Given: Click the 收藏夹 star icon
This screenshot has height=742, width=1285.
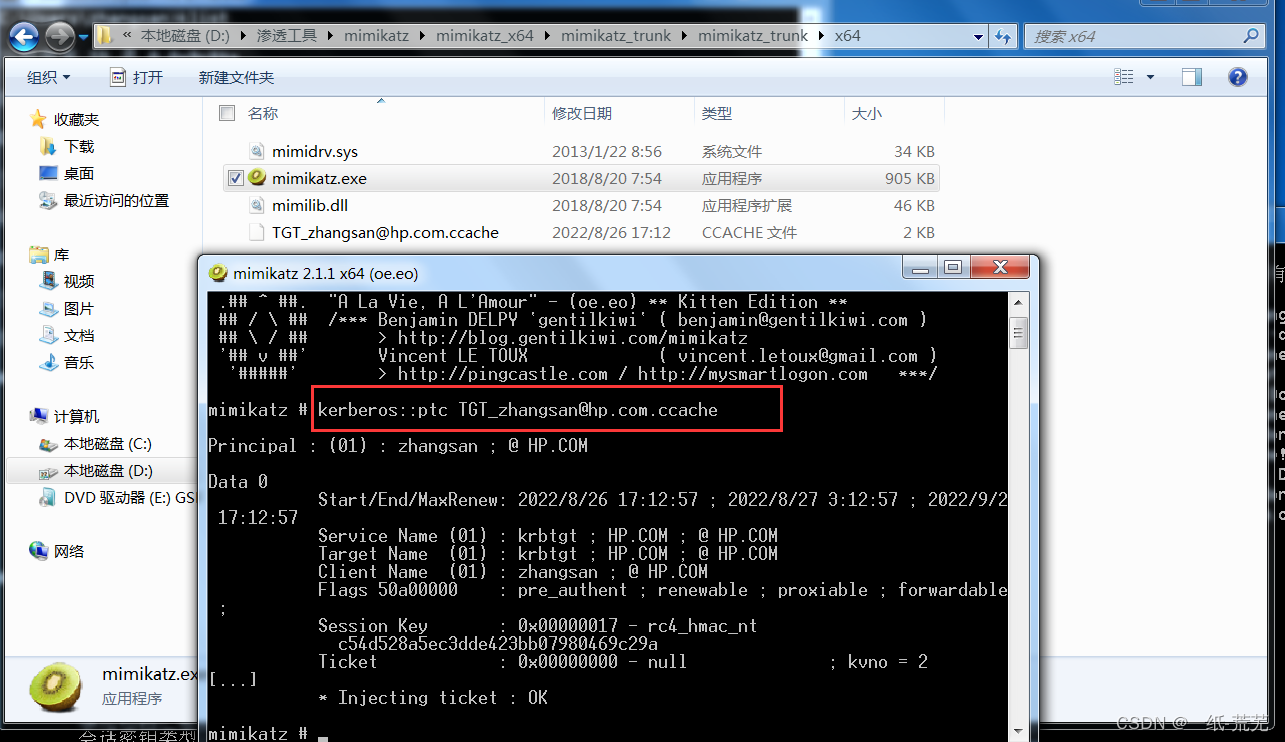Looking at the screenshot, I should 38,119.
